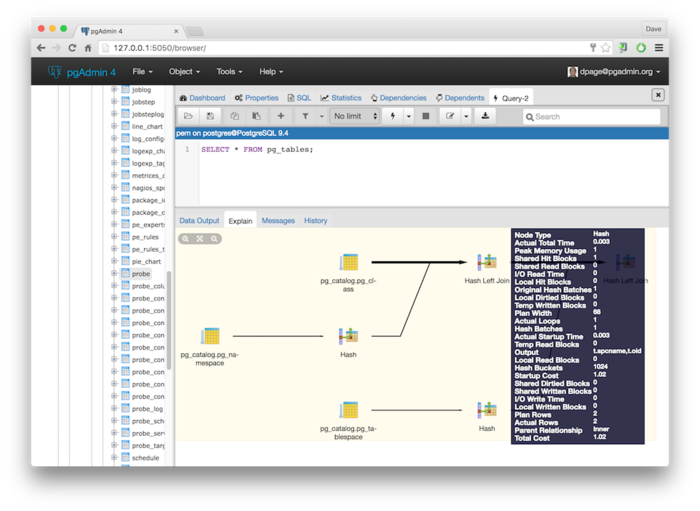Select the joblog table in tree
Screen dimensions: 700x511
point(142,90)
